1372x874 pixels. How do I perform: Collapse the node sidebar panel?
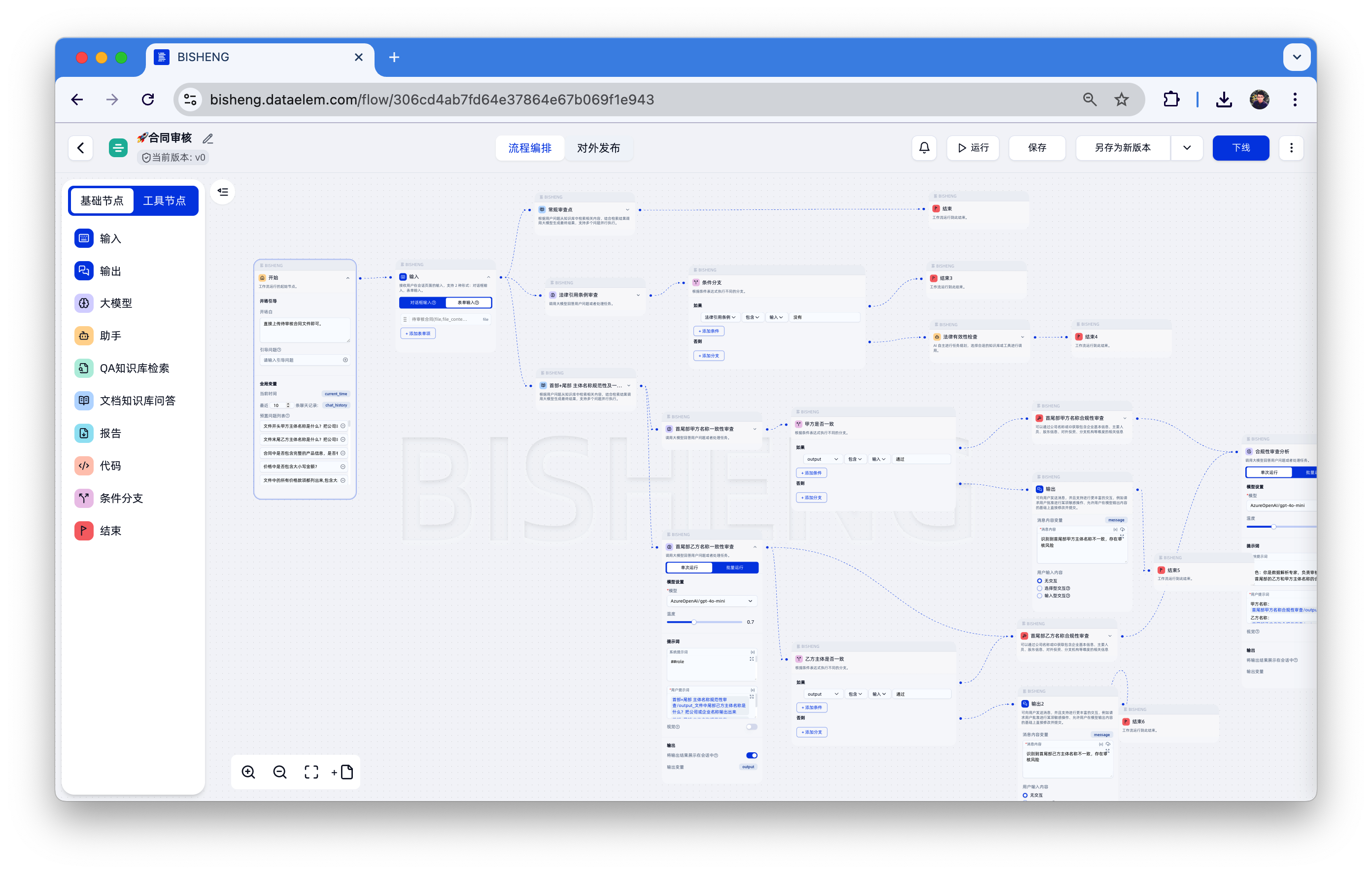point(223,192)
